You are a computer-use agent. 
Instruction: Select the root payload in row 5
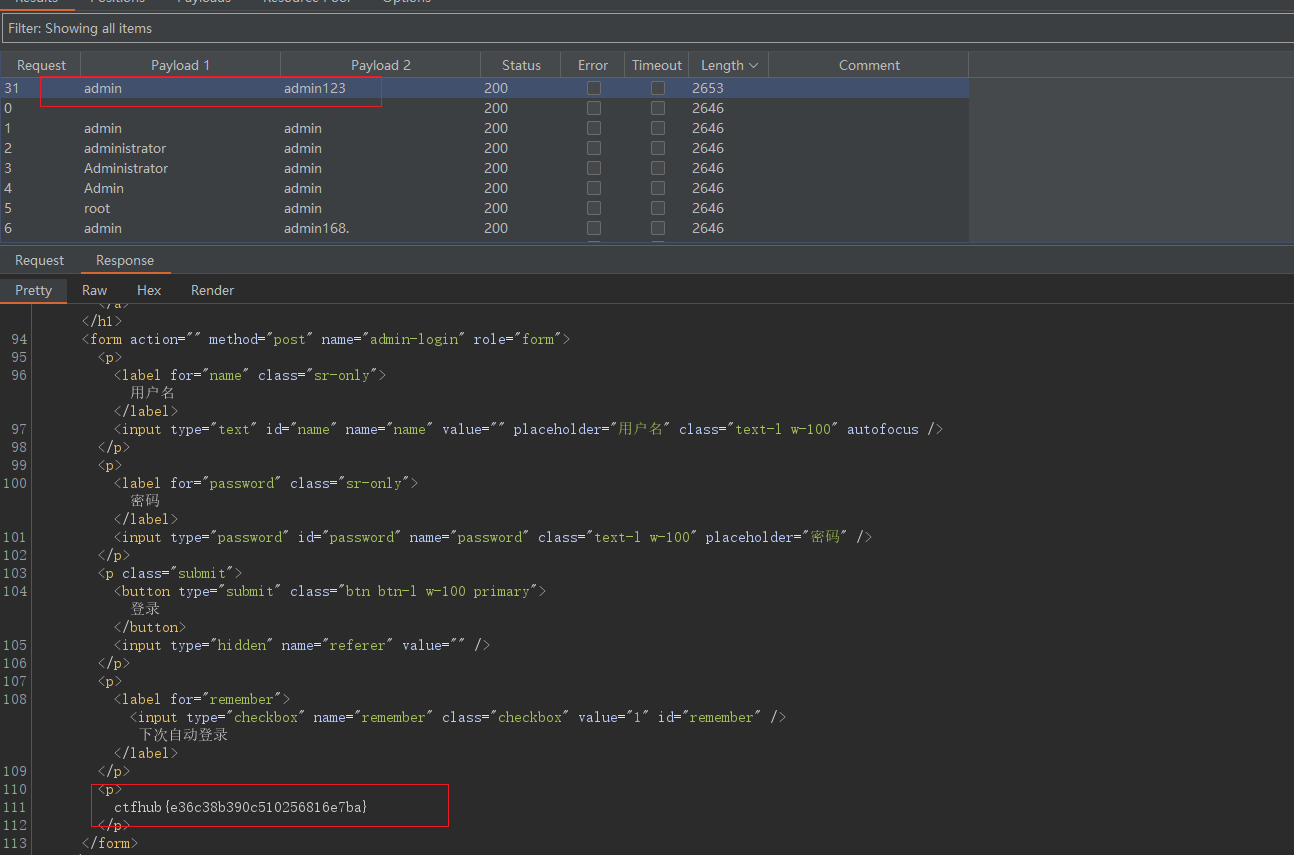(x=97, y=208)
